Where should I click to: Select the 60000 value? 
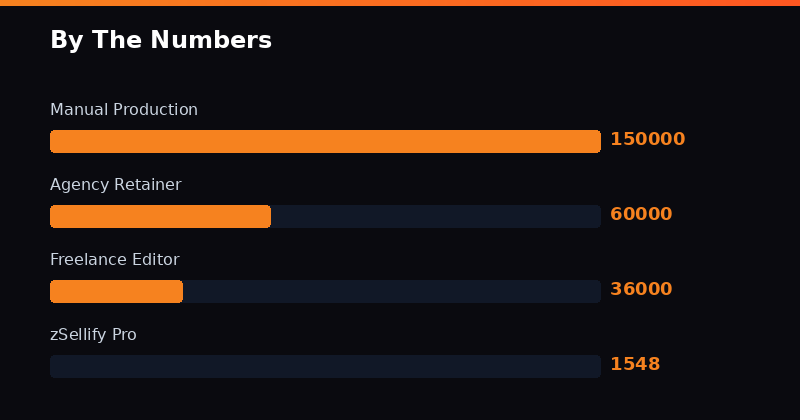[641, 215]
